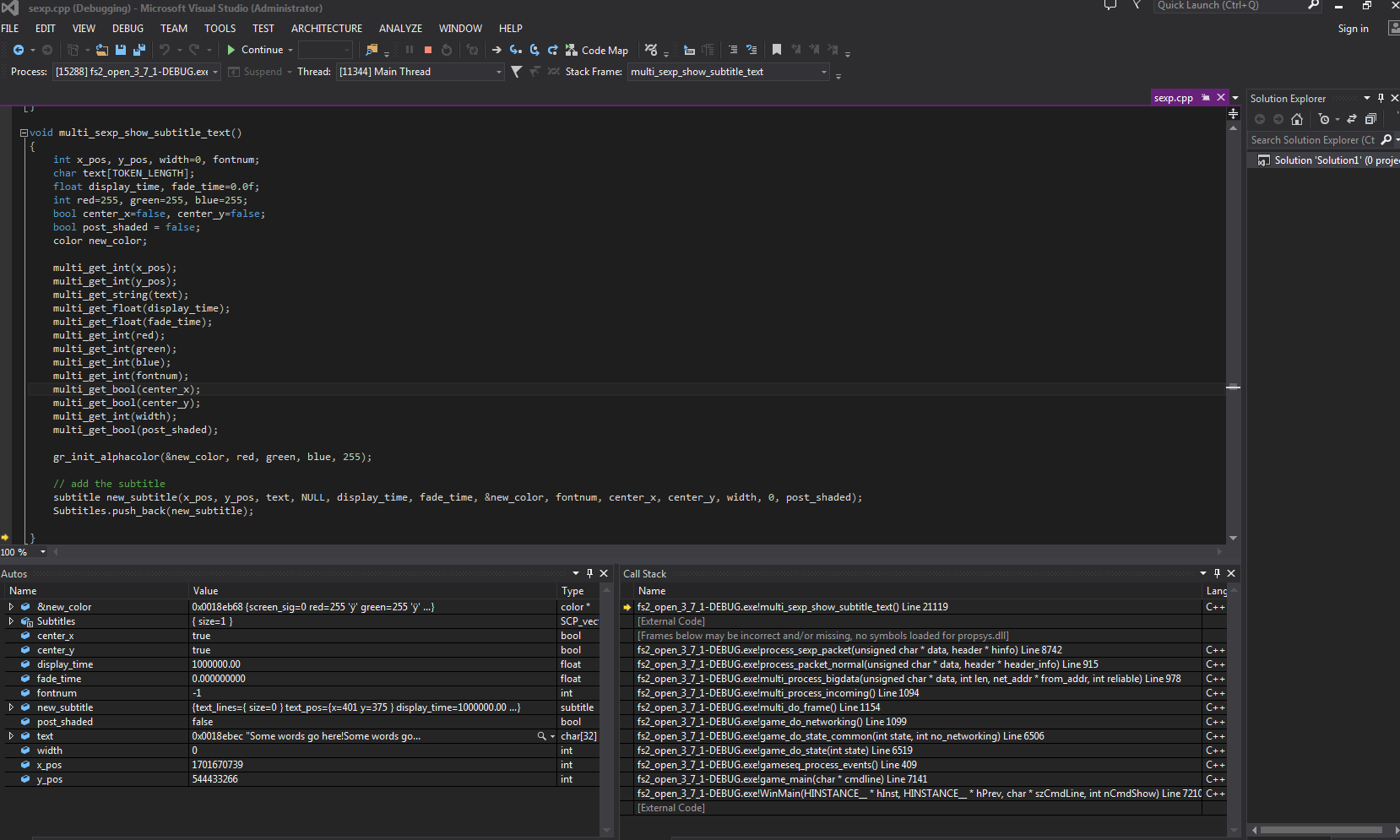Viewport: 1400px width, 840px height.
Task: Click the Save All icon in toolbar
Action: [x=139, y=50]
